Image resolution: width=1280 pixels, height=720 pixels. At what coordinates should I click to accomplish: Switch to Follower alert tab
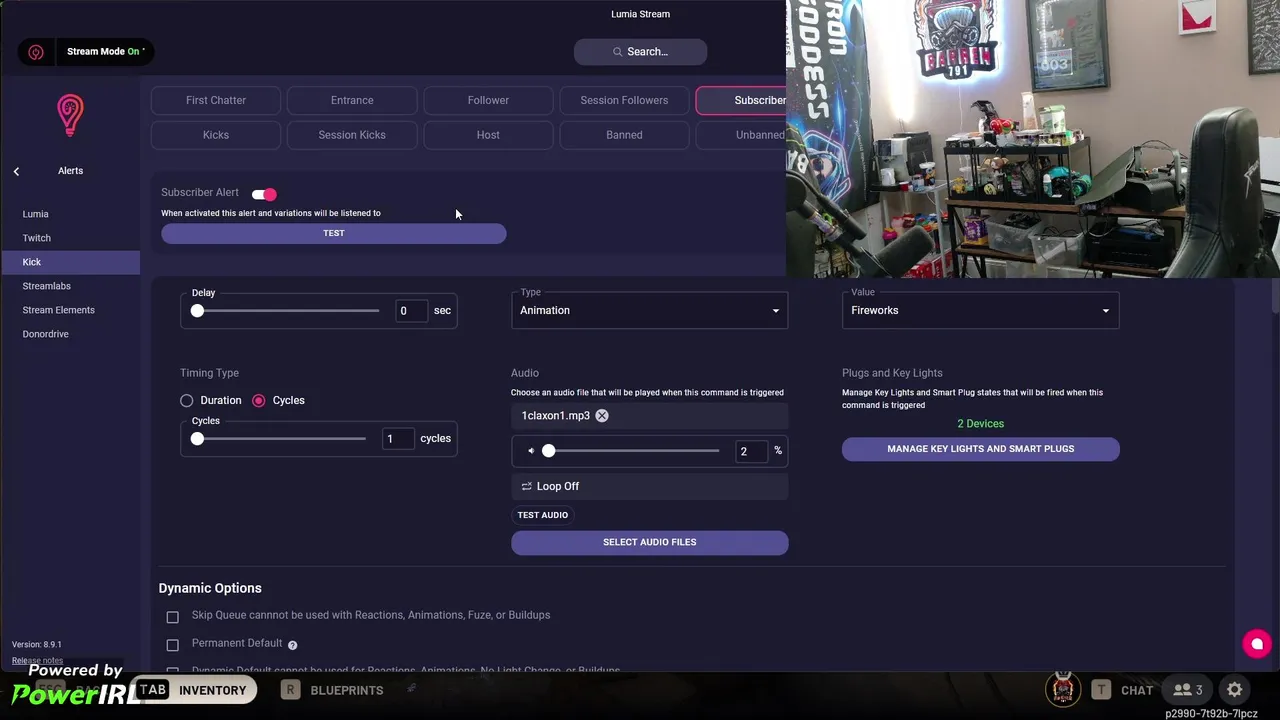pyautogui.click(x=488, y=100)
